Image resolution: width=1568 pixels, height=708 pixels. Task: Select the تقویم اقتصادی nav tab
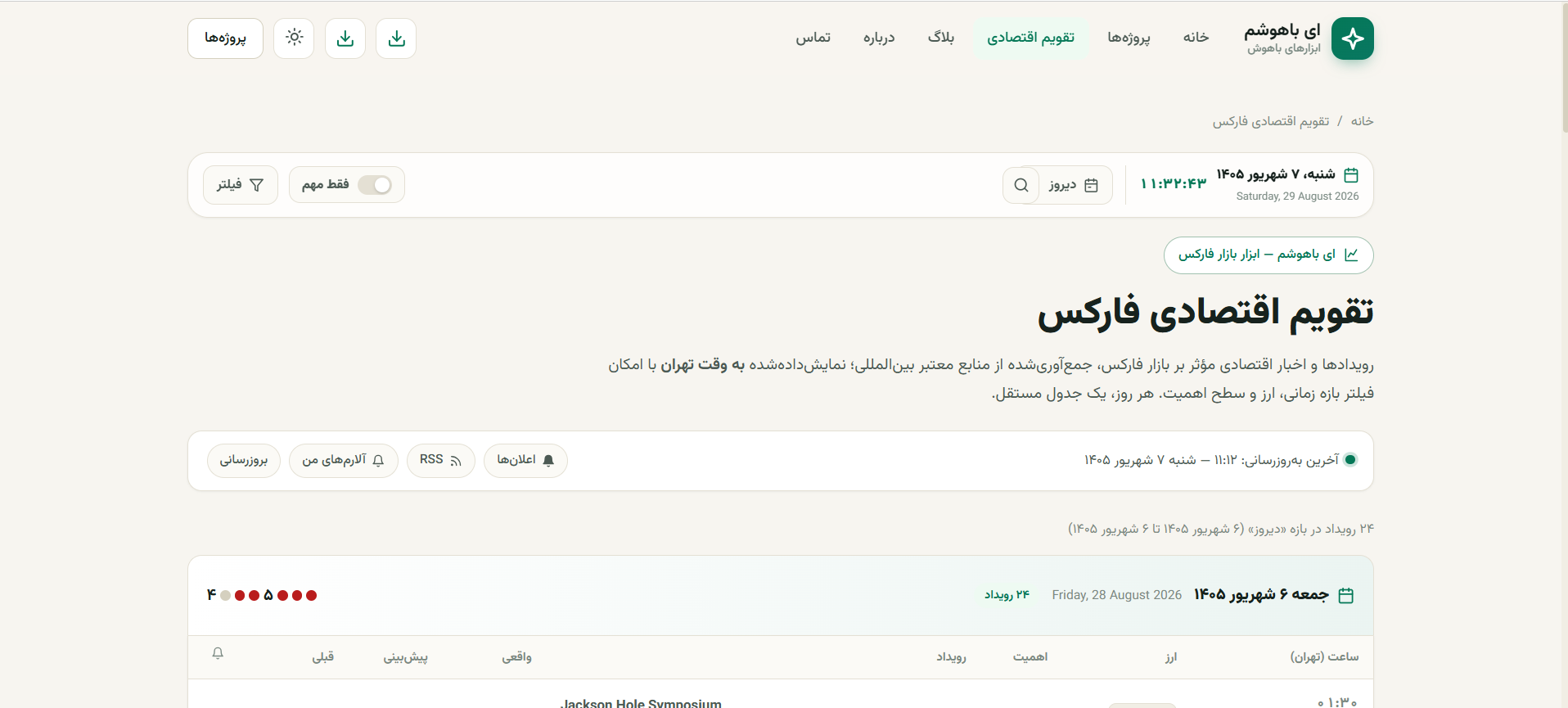1030,38
